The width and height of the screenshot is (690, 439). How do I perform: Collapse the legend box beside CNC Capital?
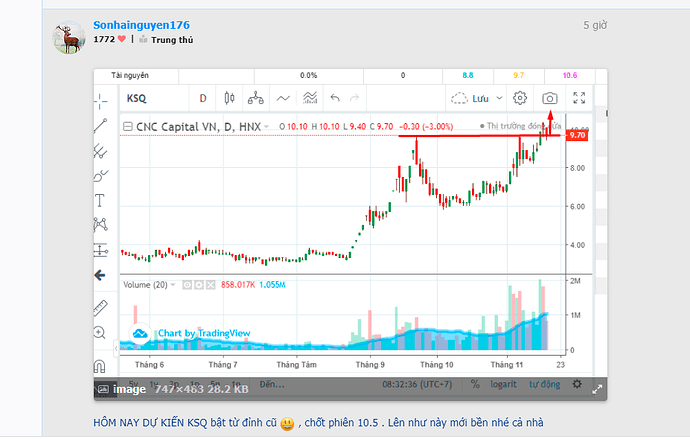[128, 127]
